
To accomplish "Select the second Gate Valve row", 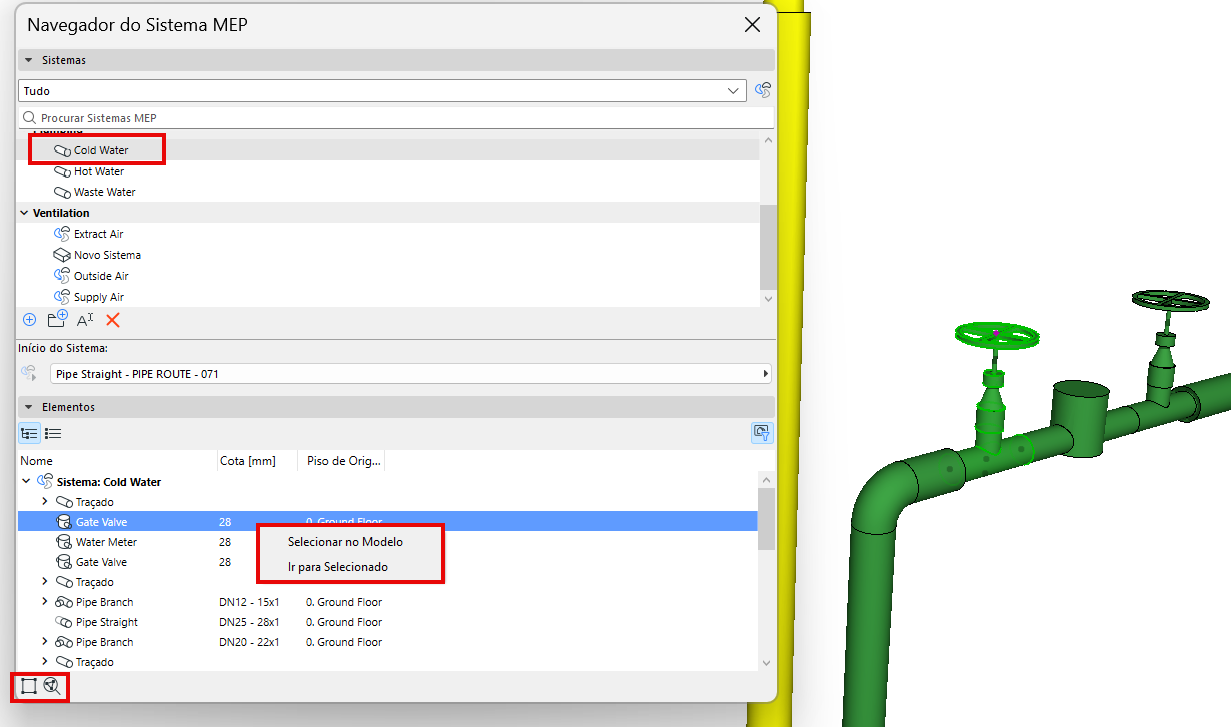I will [388, 562].
